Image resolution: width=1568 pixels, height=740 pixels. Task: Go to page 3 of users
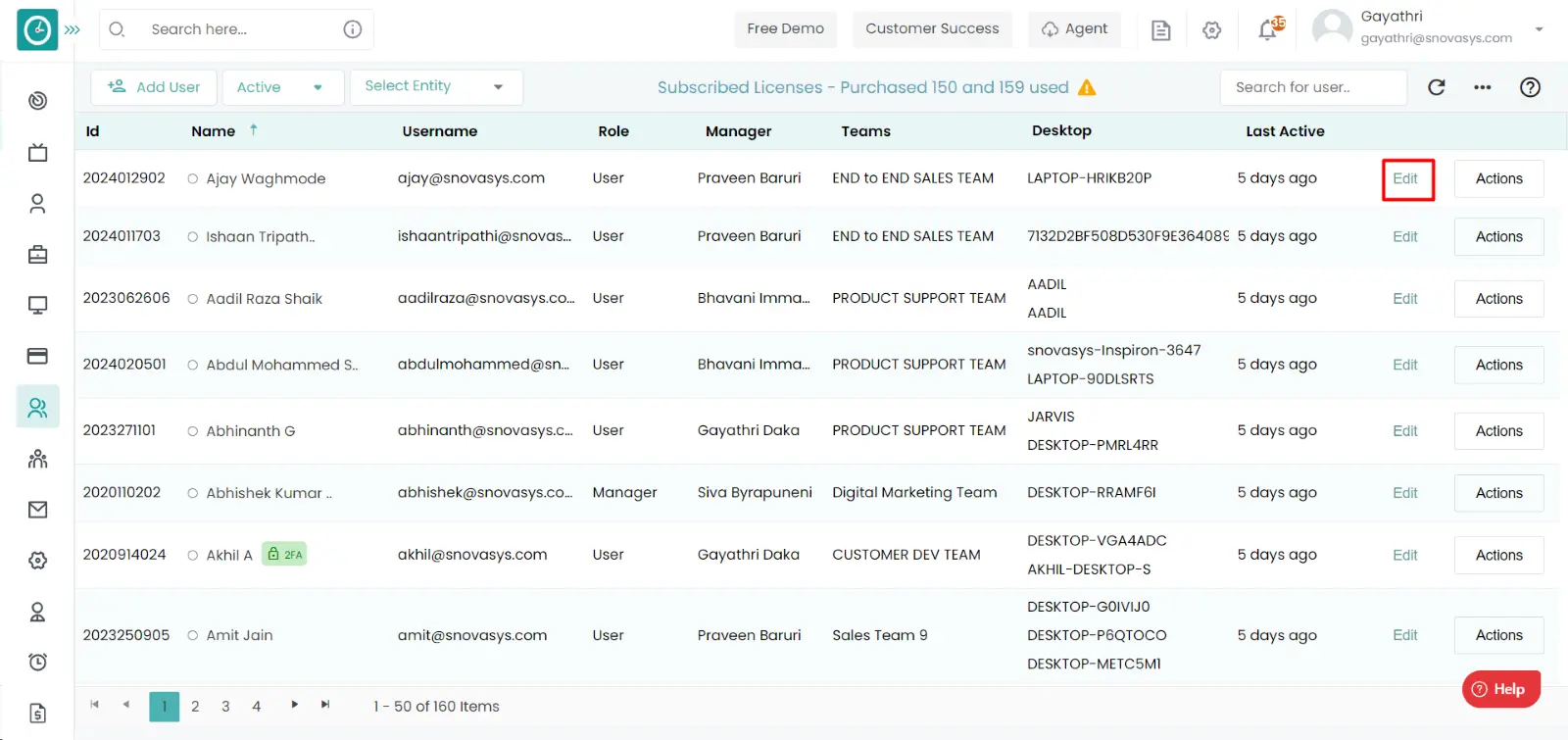(x=225, y=707)
